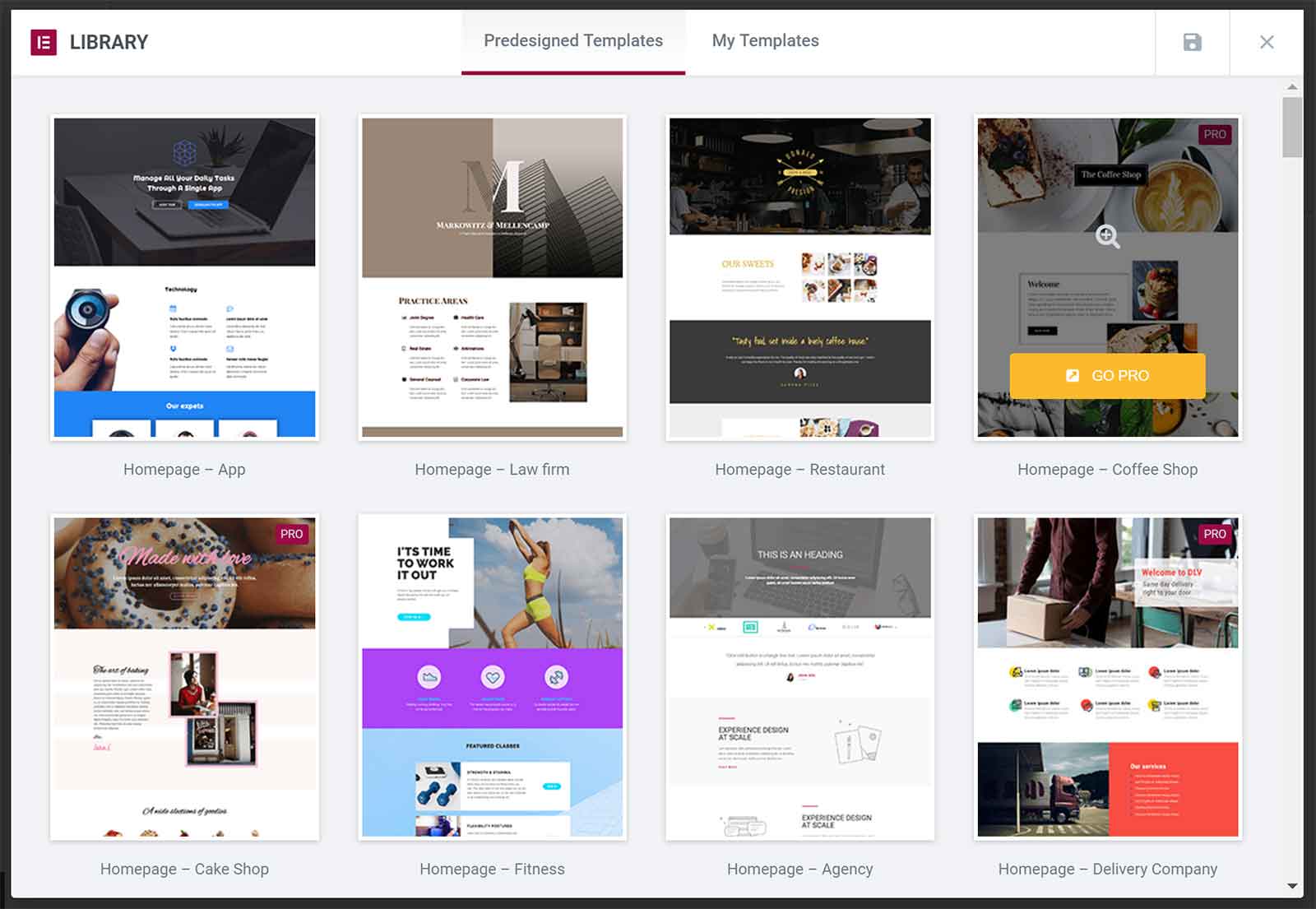Select the Homepage – Agency template thumbnail

800,677
